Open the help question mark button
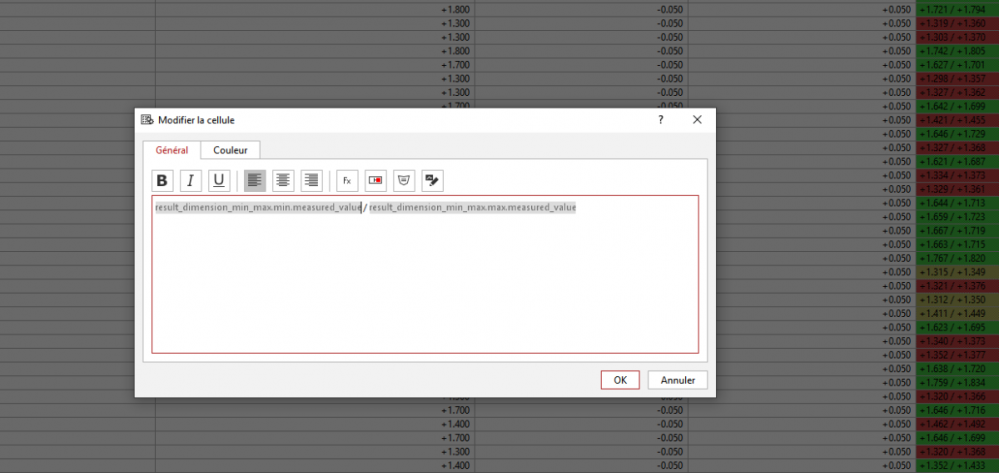Image resolution: width=999 pixels, height=473 pixels. coord(661,120)
